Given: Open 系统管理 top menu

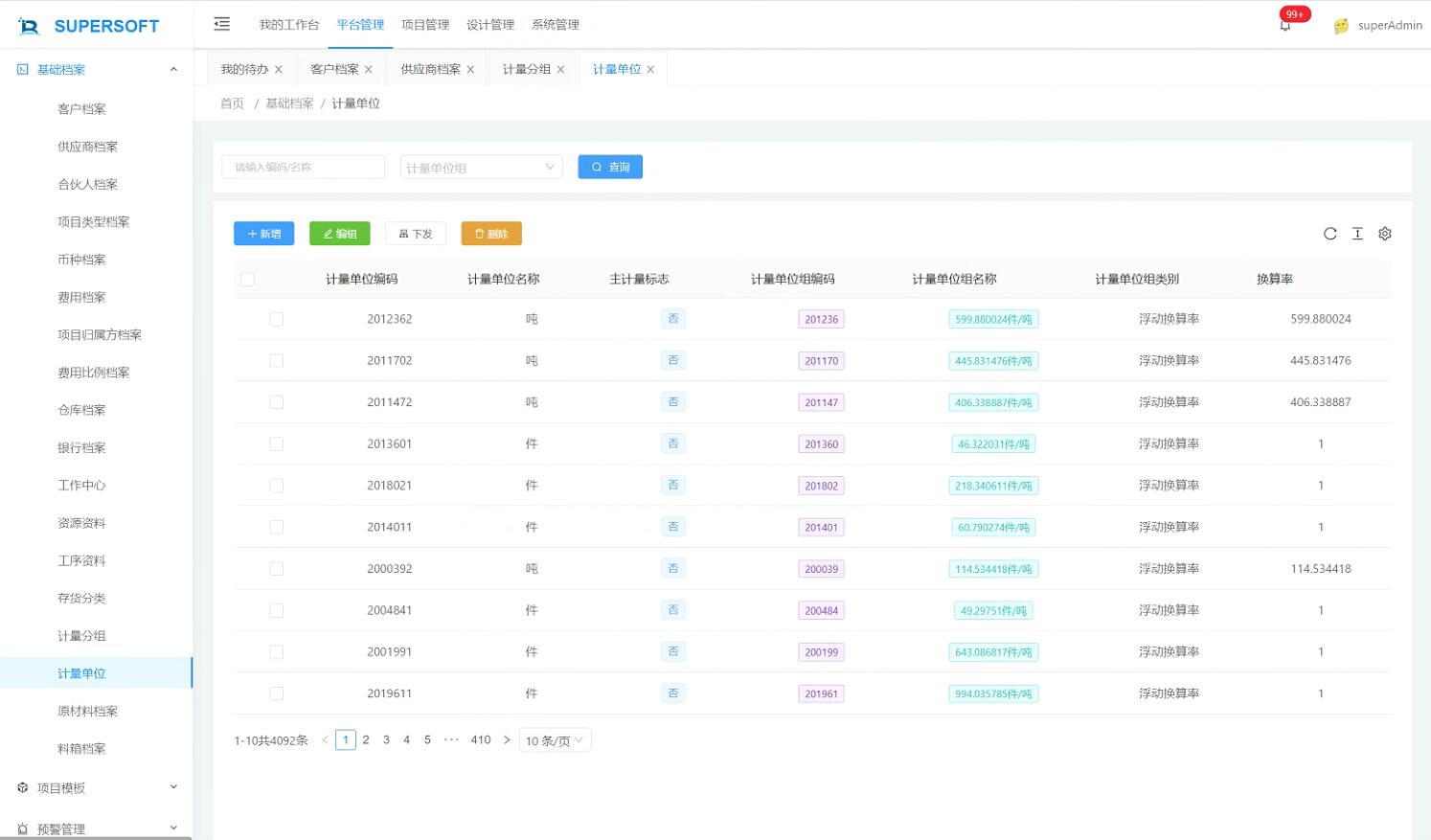Looking at the screenshot, I should pos(556,25).
